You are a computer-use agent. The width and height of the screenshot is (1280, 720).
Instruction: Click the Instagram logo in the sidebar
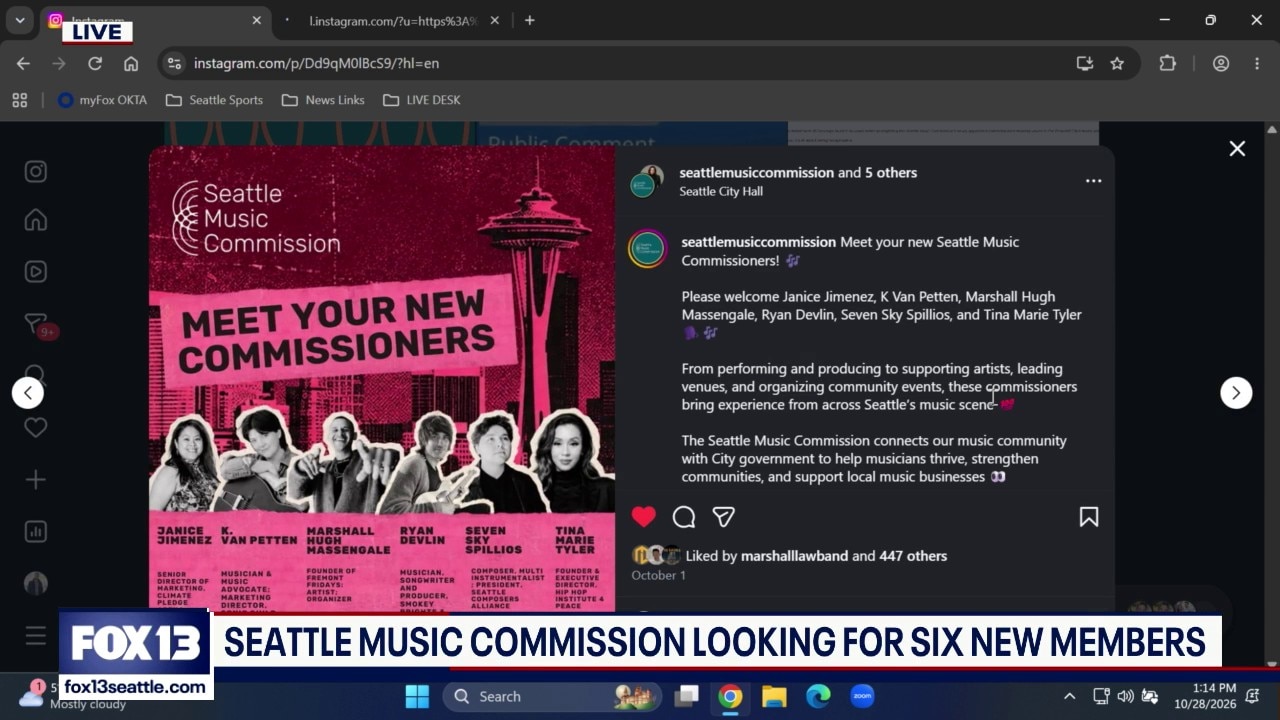(x=36, y=172)
